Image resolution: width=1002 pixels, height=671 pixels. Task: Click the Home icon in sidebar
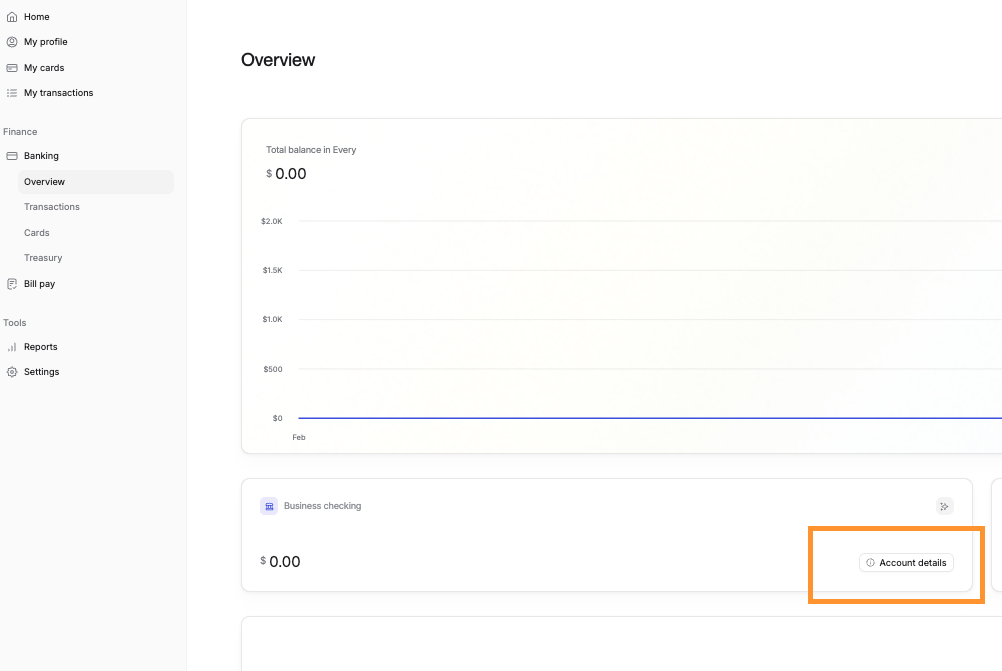(x=12, y=17)
